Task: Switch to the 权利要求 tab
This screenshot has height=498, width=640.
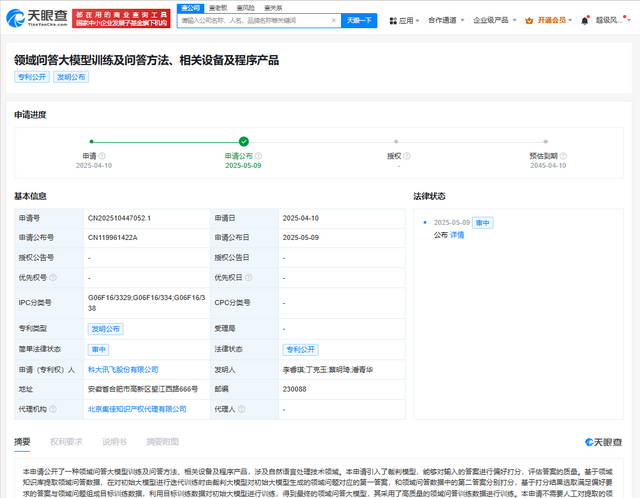Action: (66, 442)
